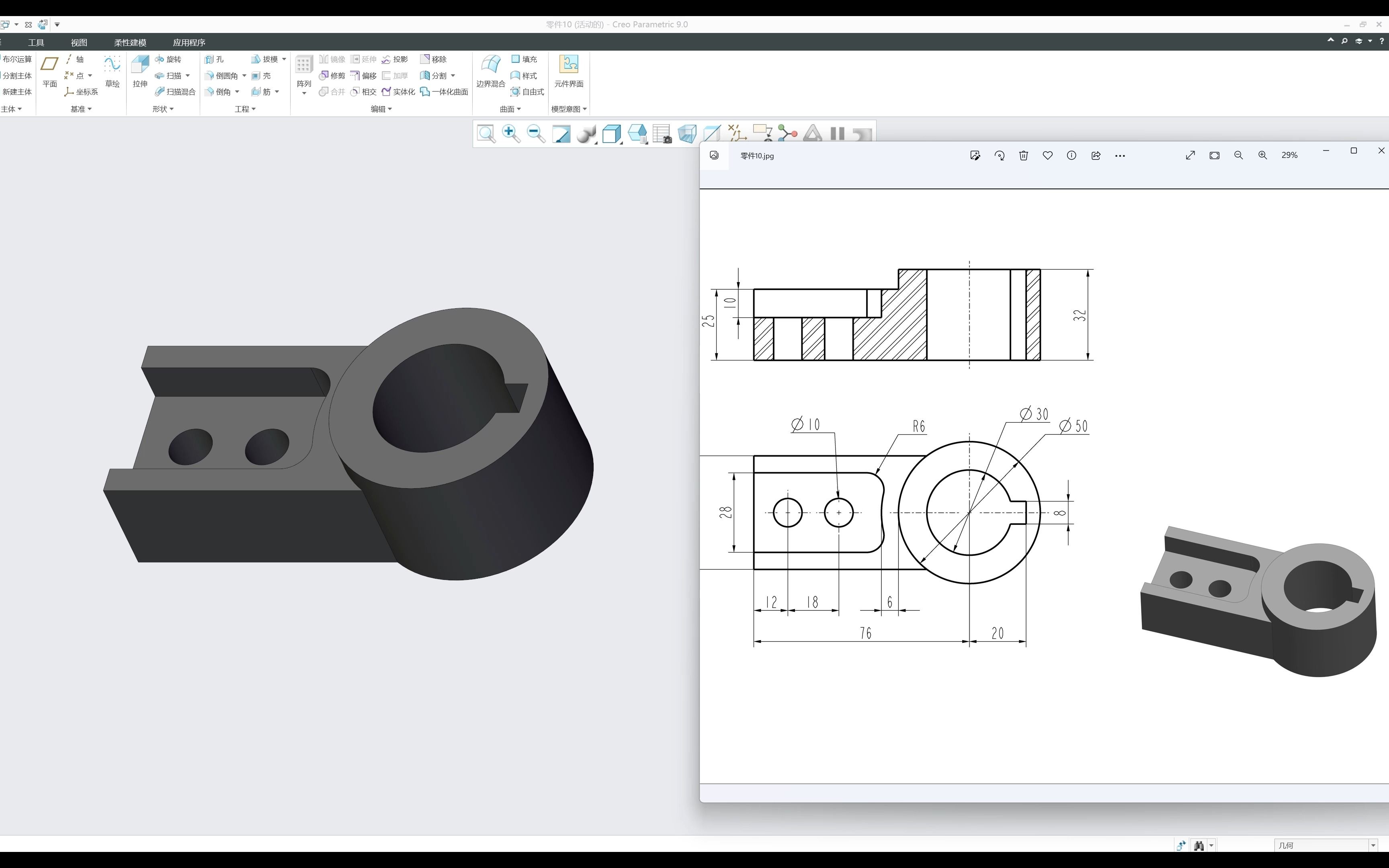Toggle annotation display in graphics toolbar
This screenshot has width=1389, height=868.
(762, 134)
